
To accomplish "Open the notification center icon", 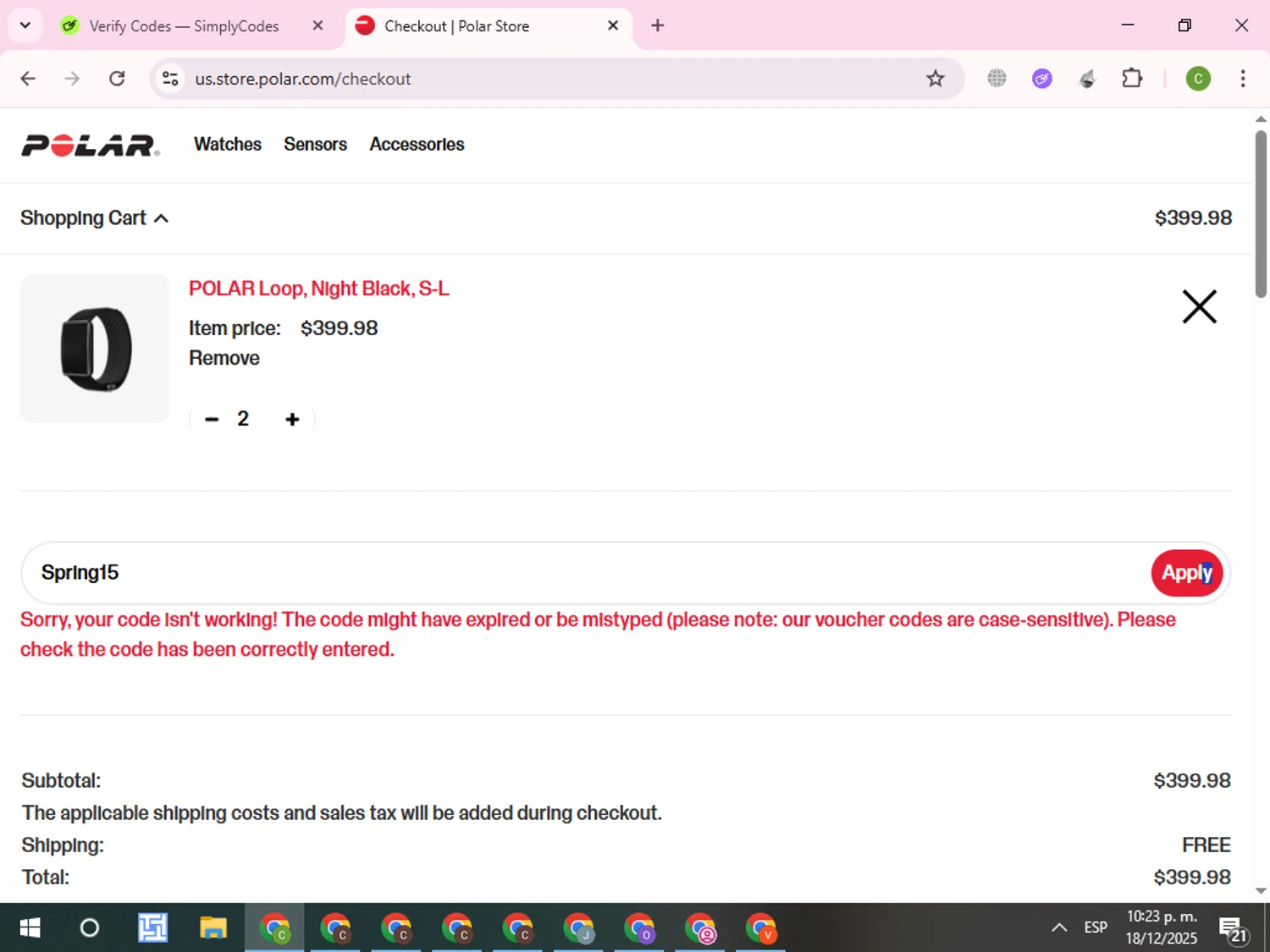I will [1233, 929].
